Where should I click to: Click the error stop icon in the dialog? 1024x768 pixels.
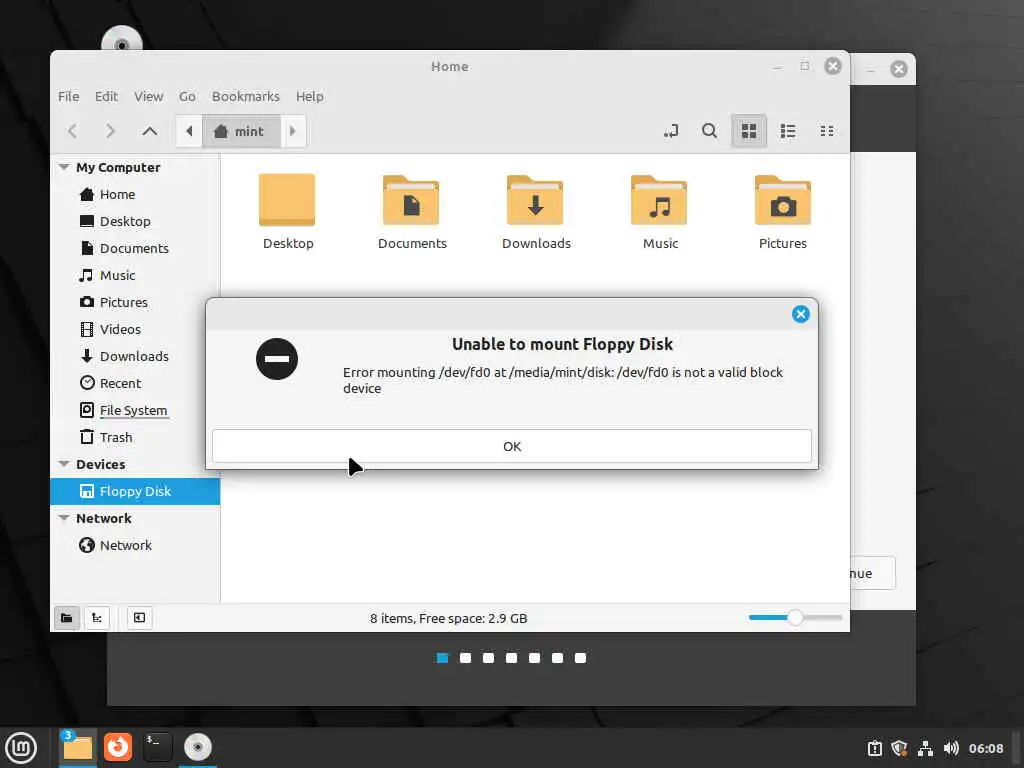(277, 359)
